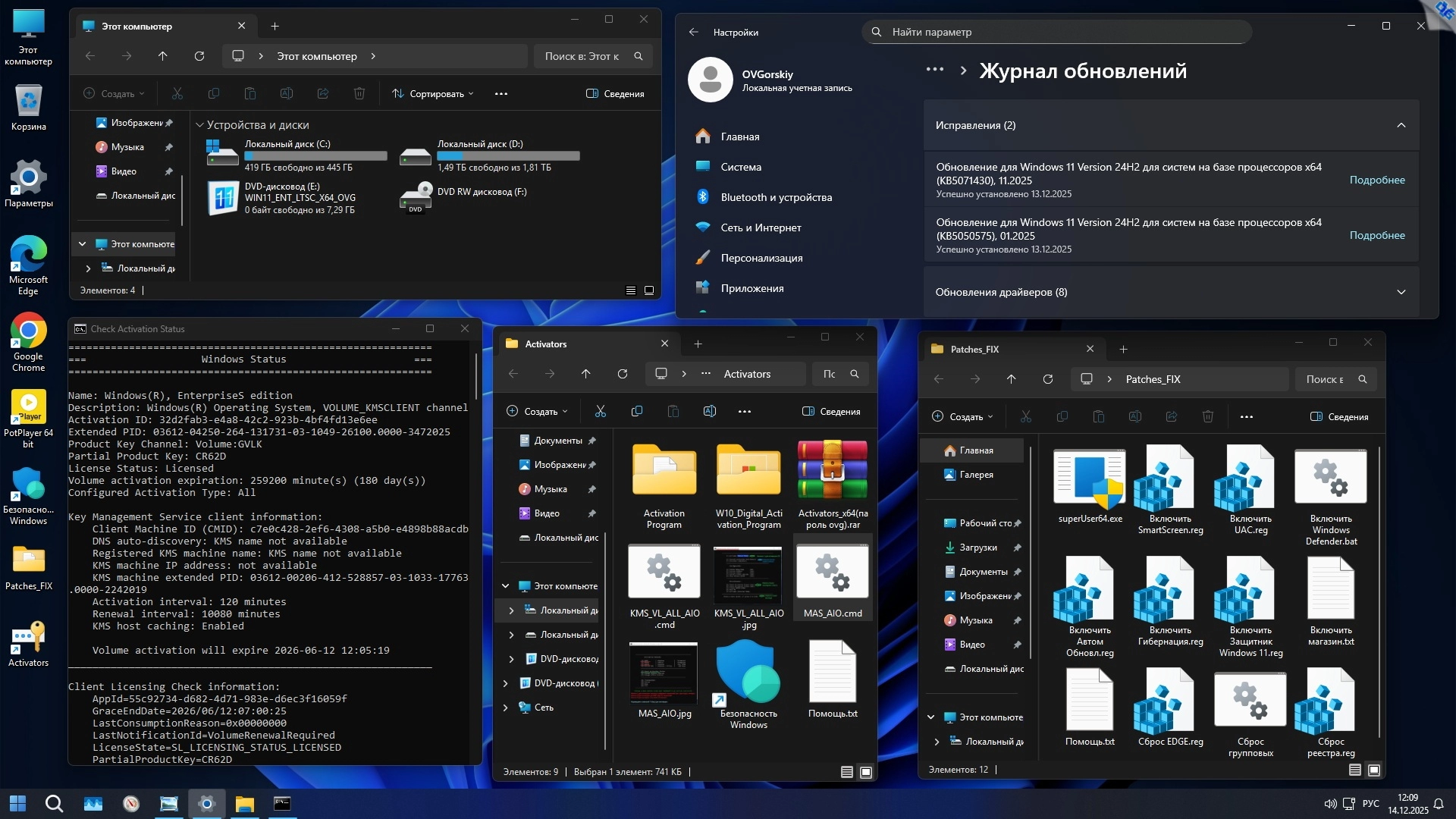Switch Activators window to details view layout
Image resolution: width=1456 pixels, height=819 pixels.
point(846,772)
